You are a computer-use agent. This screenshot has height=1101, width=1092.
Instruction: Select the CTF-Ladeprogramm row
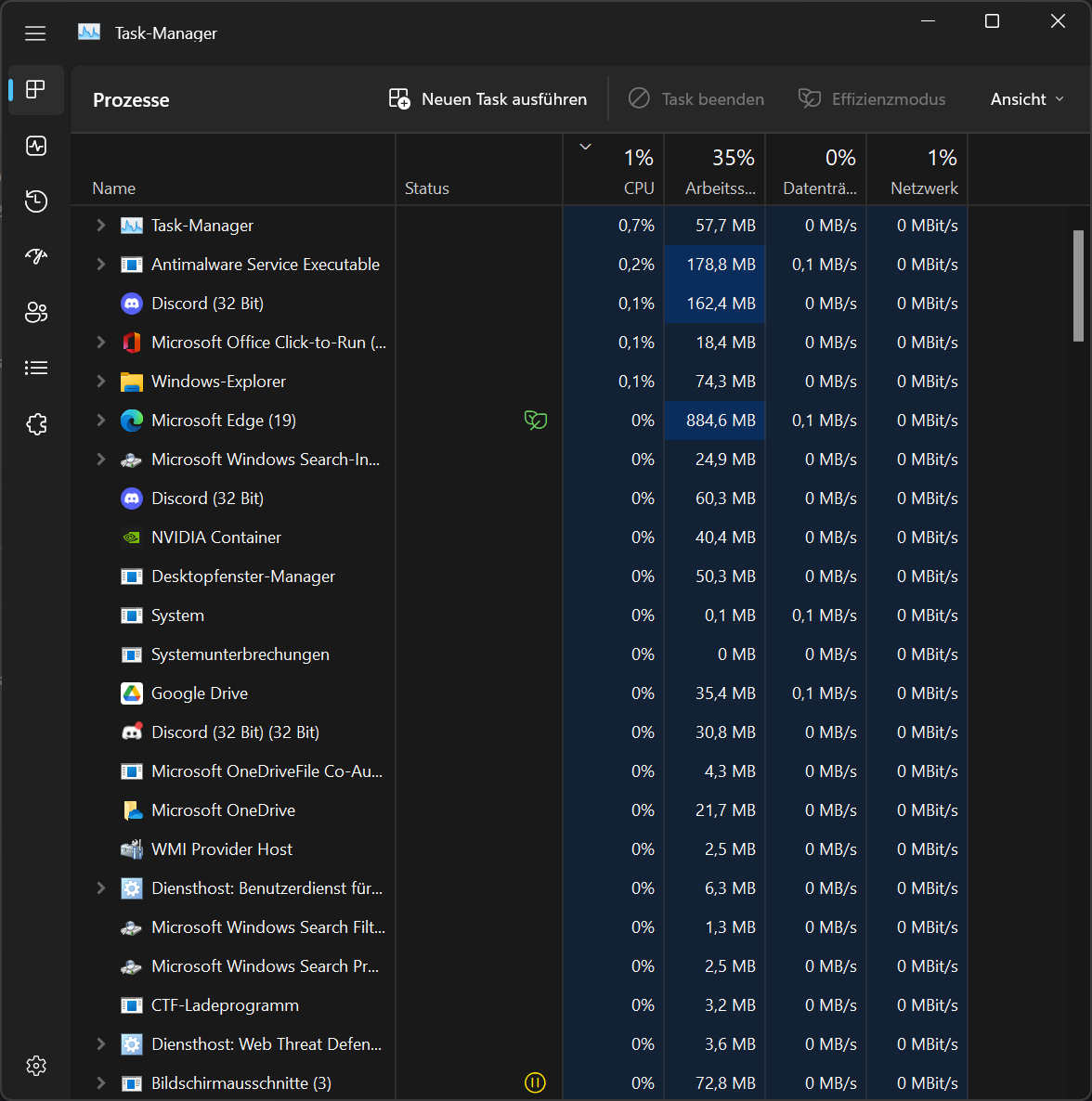[x=520, y=1005]
